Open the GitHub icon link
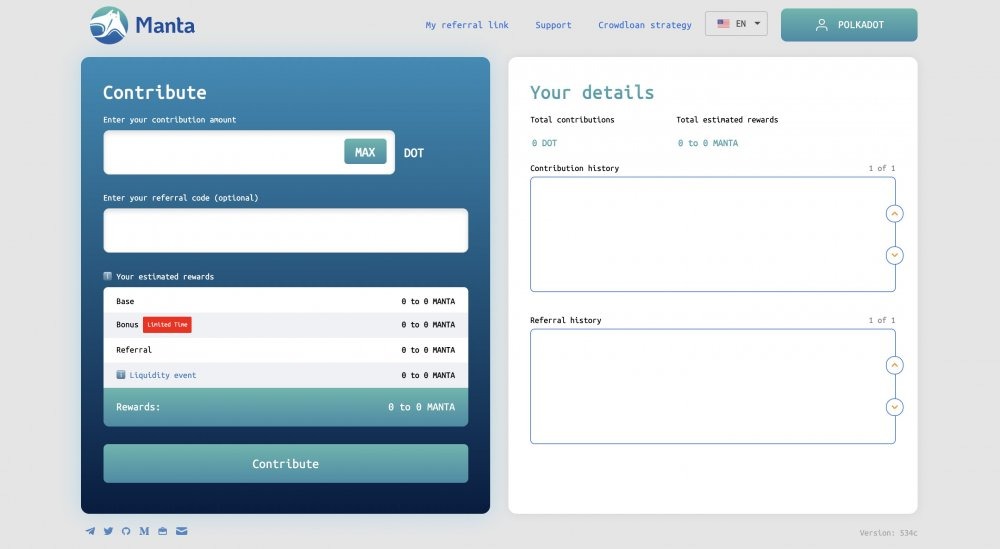This screenshot has height=549, width=1000. coord(126,531)
